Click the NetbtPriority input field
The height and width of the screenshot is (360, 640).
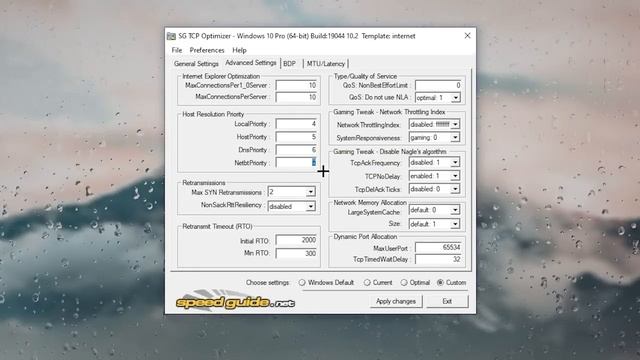pos(296,162)
